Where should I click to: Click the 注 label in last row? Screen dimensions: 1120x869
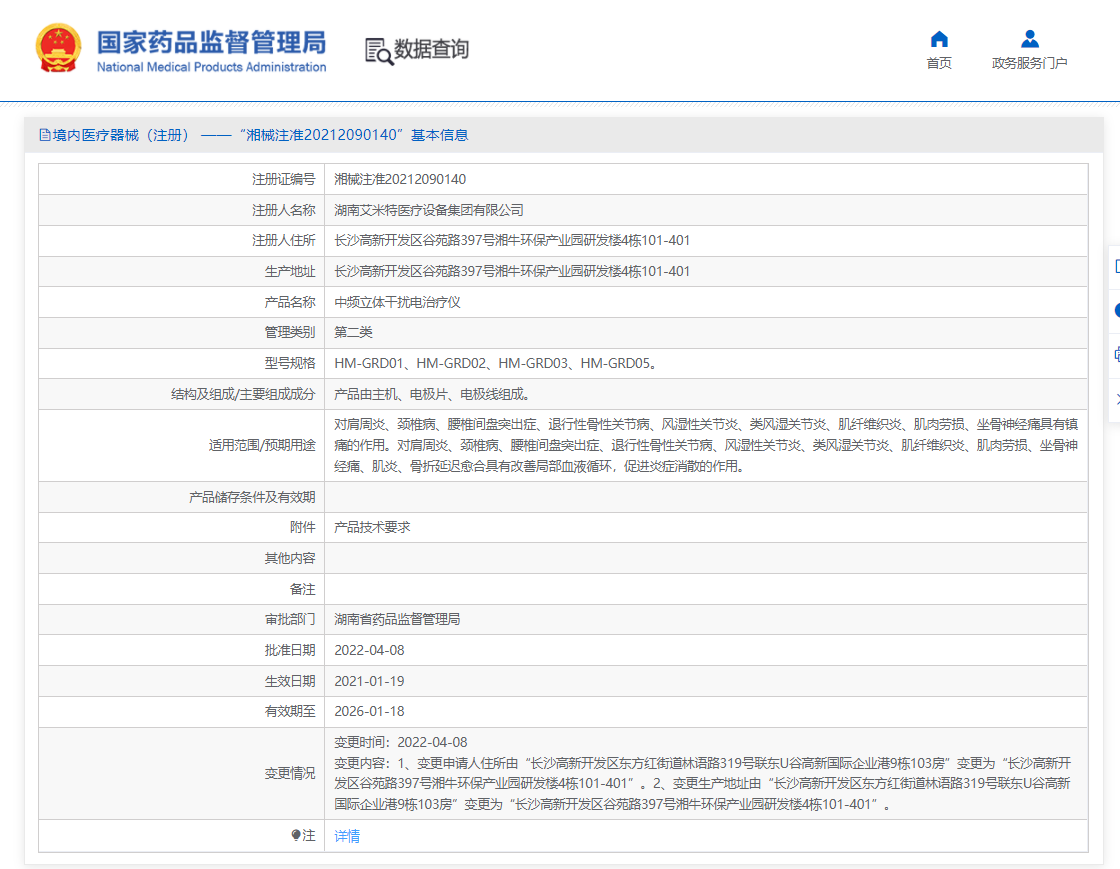pos(309,835)
